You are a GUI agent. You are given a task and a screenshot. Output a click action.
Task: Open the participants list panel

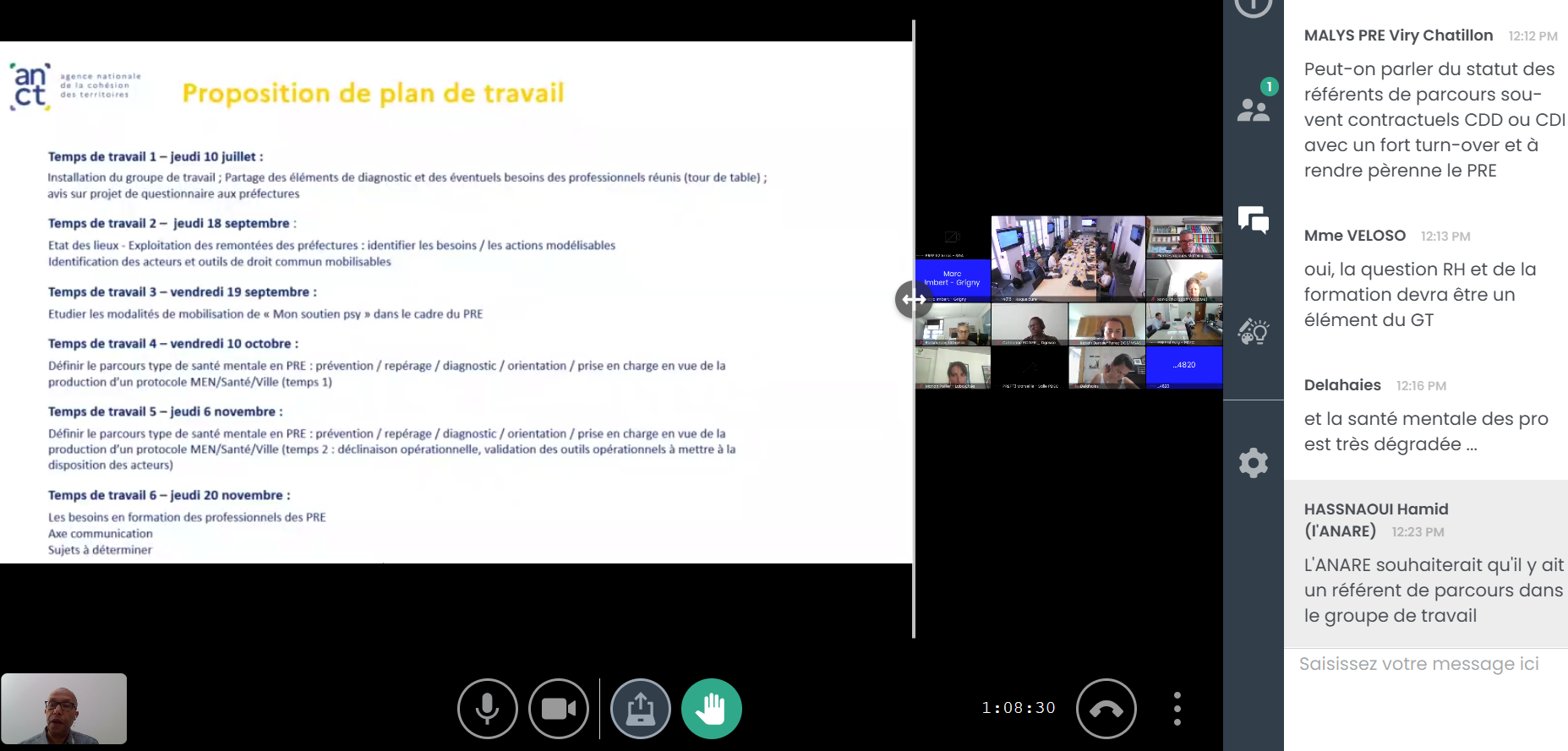[1253, 109]
